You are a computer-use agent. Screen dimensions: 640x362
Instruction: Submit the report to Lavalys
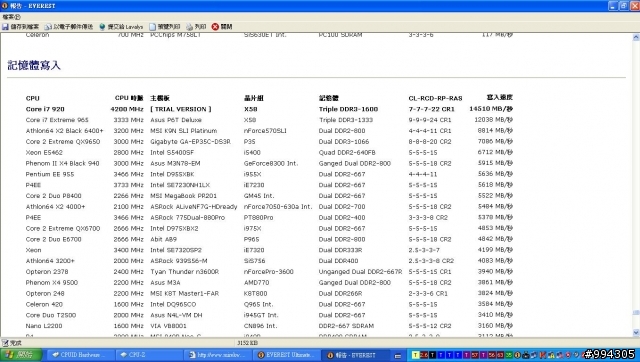click(x=121, y=27)
